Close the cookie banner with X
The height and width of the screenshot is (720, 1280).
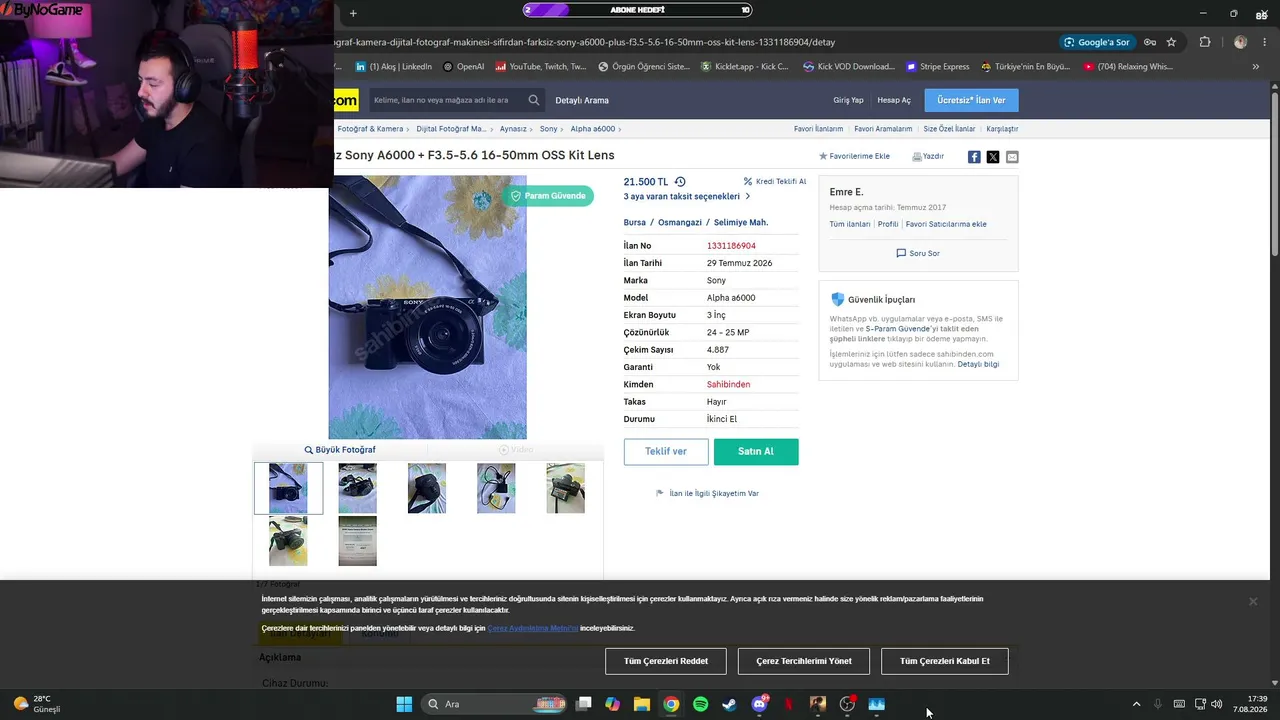tap(1252, 601)
